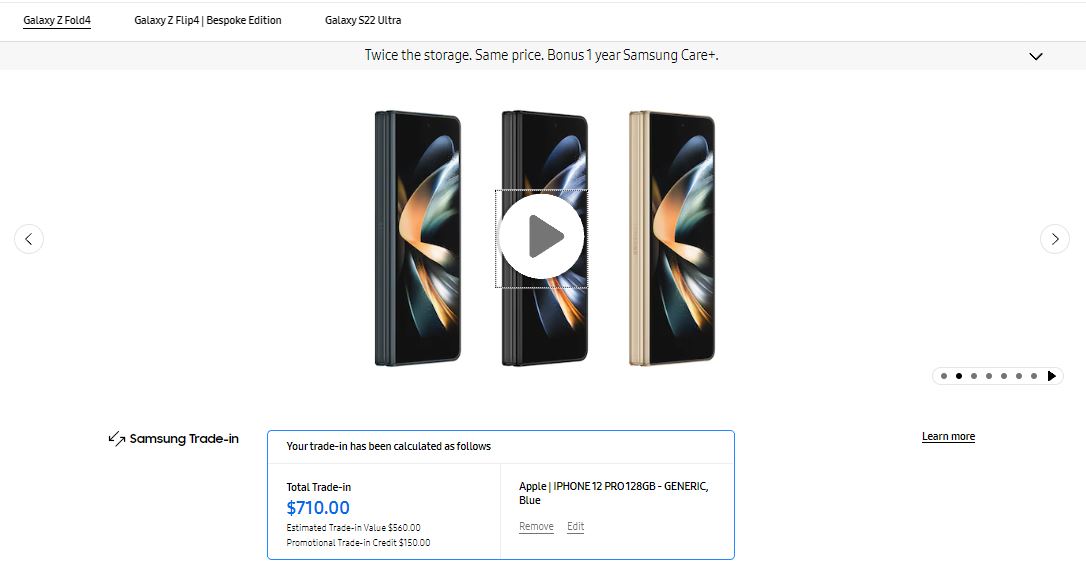This screenshot has width=1086, height=581.
Task: Open the Galaxy Z Fold4 tab
Action: (x=57, y=20)
